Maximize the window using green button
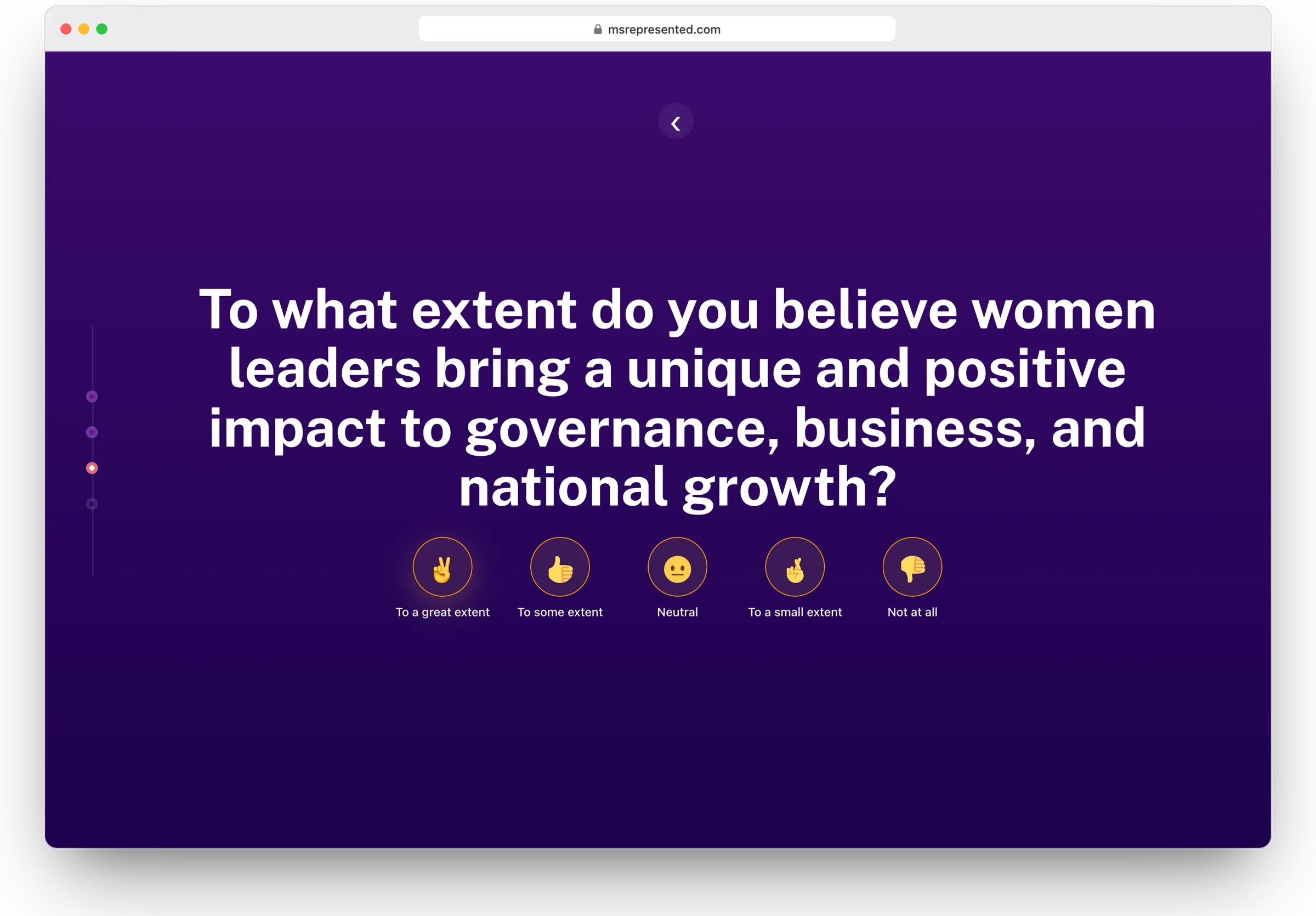Image resolution: width=1316 pixels, height=916 pixels. point(101,29)
